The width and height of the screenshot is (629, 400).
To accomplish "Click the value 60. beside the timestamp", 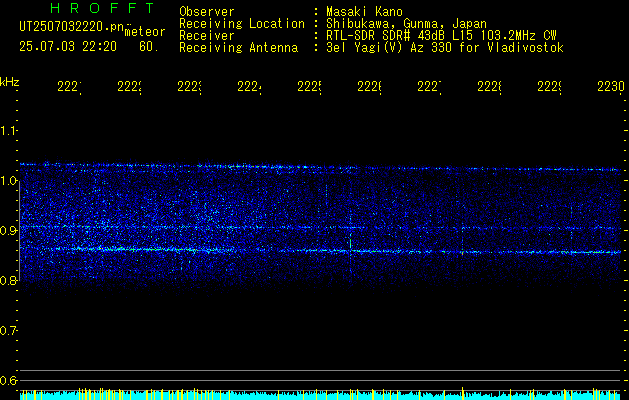I will pyautogui.click(x=149, y=47).
